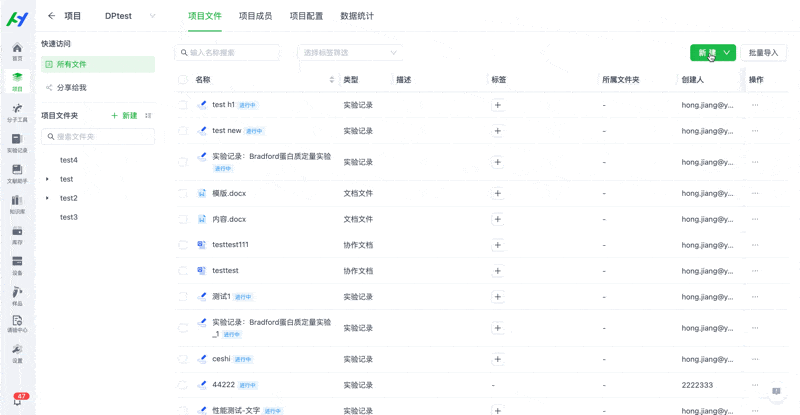The width and height of the screenshot is (800, 415).
Task: Open more actions for 44222 row
Action: coord(755,385)
